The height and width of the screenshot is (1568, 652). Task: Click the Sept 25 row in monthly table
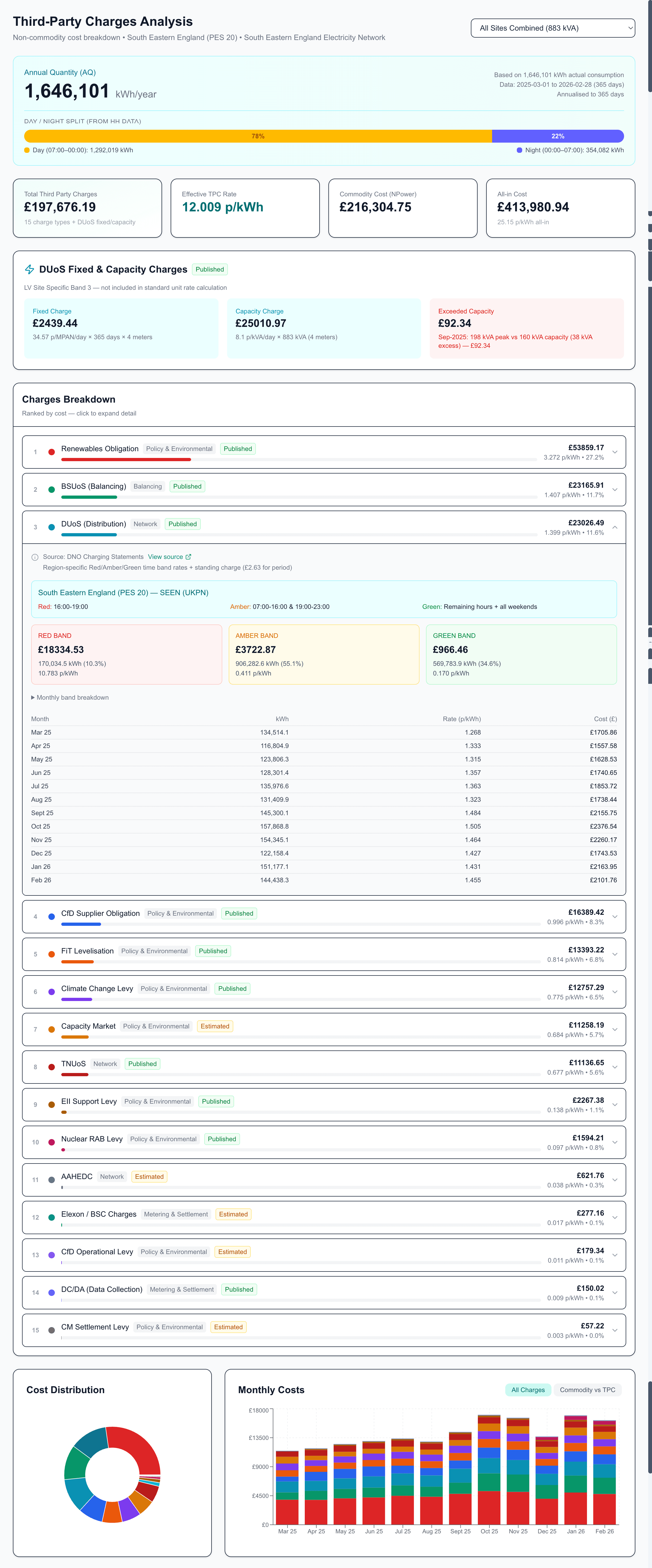pos(324,813)
